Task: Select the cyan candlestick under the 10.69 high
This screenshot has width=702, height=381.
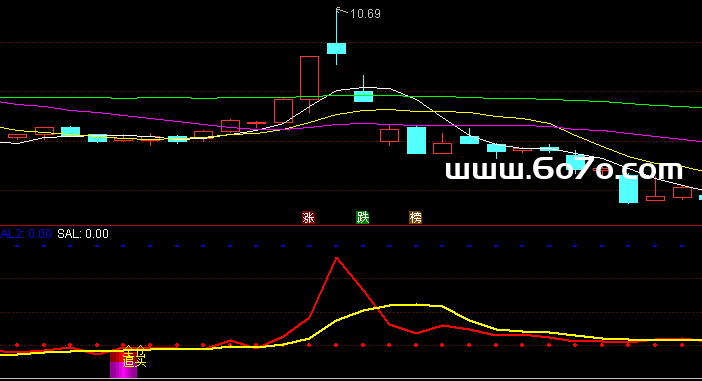Action: (336, 48)
